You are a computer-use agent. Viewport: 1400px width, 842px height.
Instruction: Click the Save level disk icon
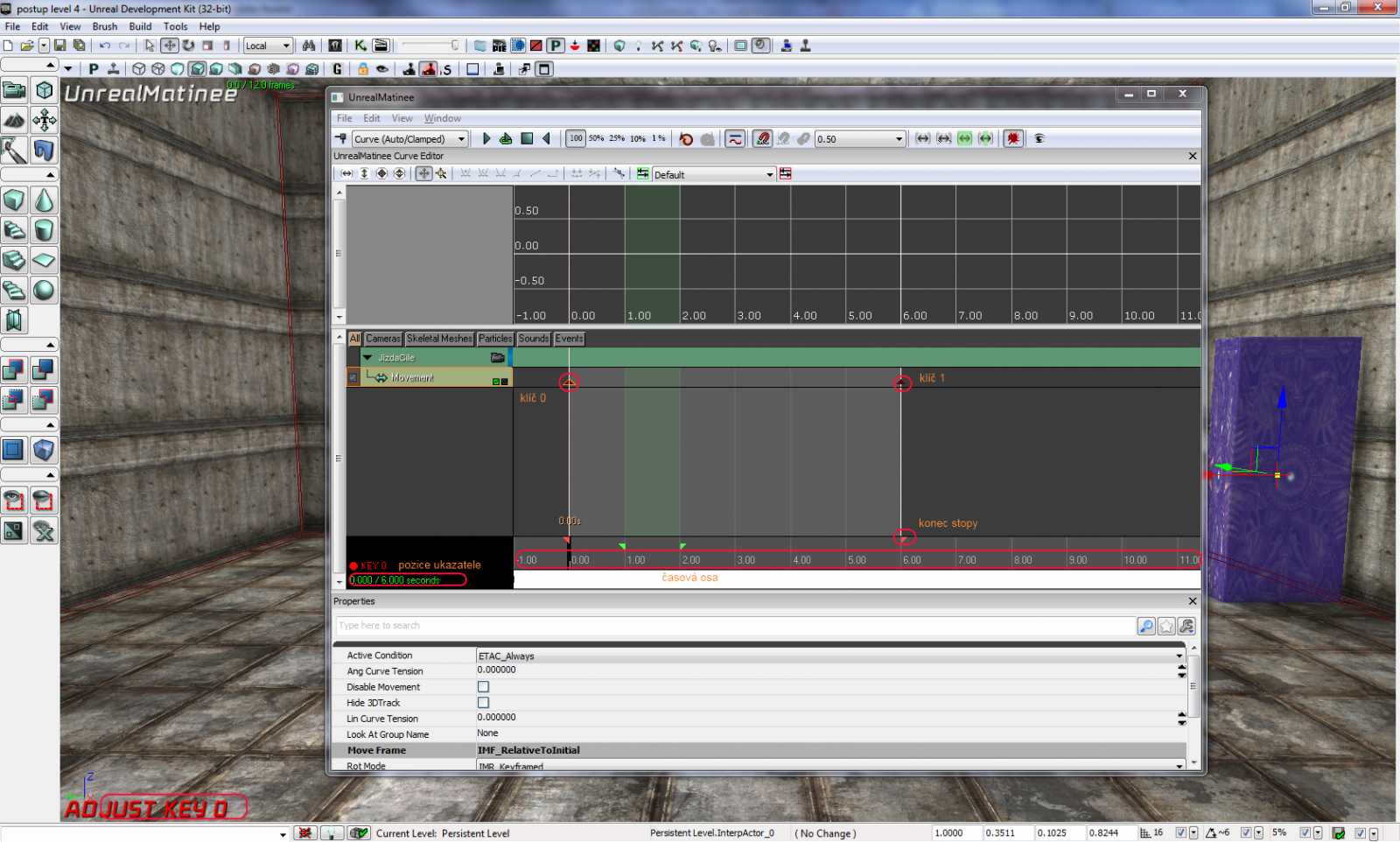(59, 46)
